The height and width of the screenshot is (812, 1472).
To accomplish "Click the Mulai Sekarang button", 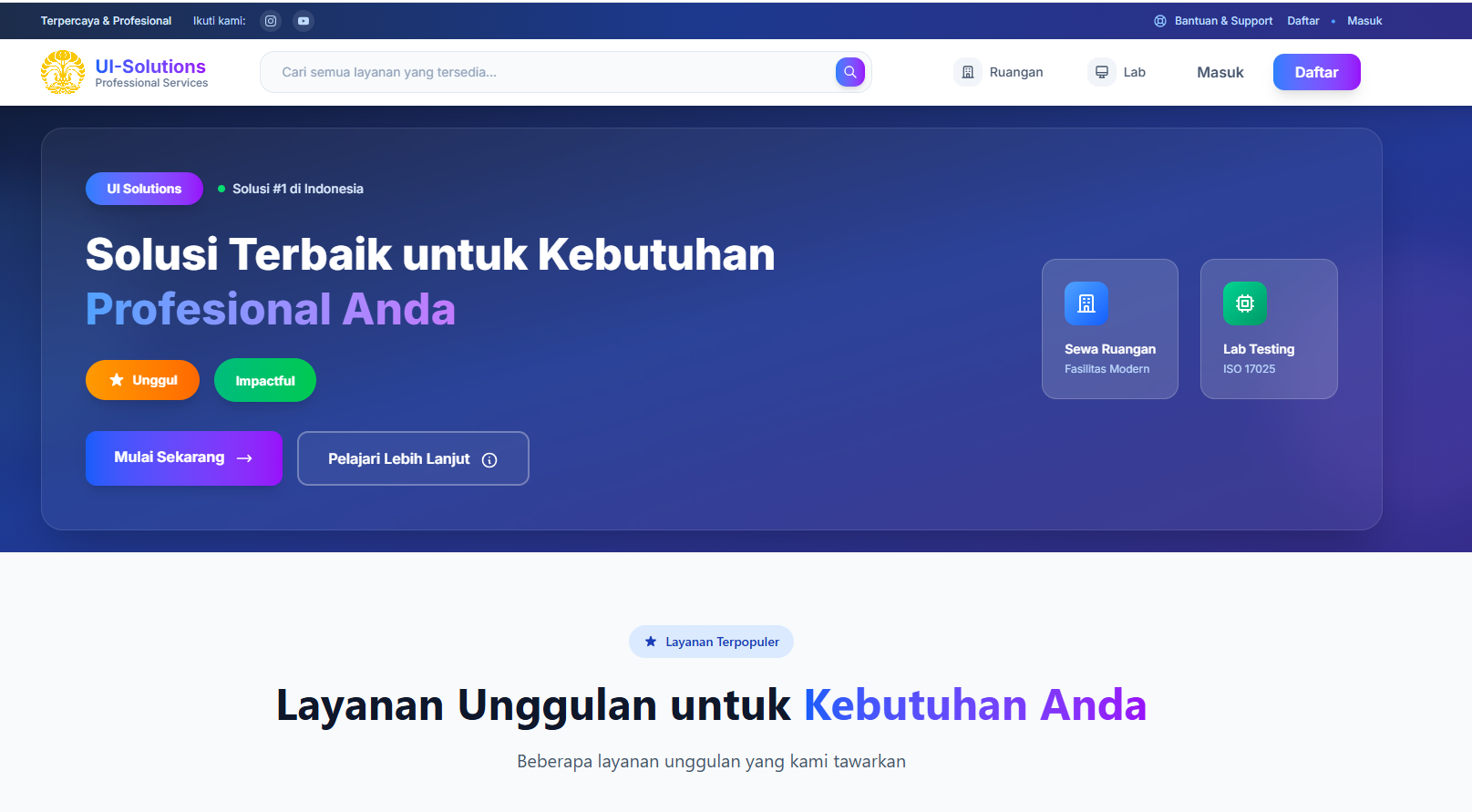I will click(x=184, y=458).
